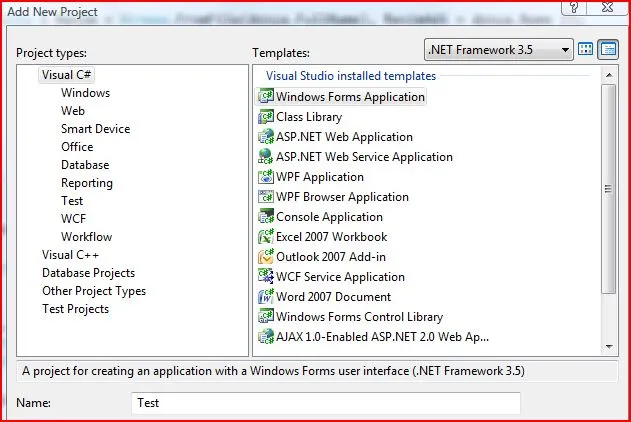The height and width of the screenshot is (422, 631).
Task: Select Database under Visual C#
Action: click(x=85, y=165)
